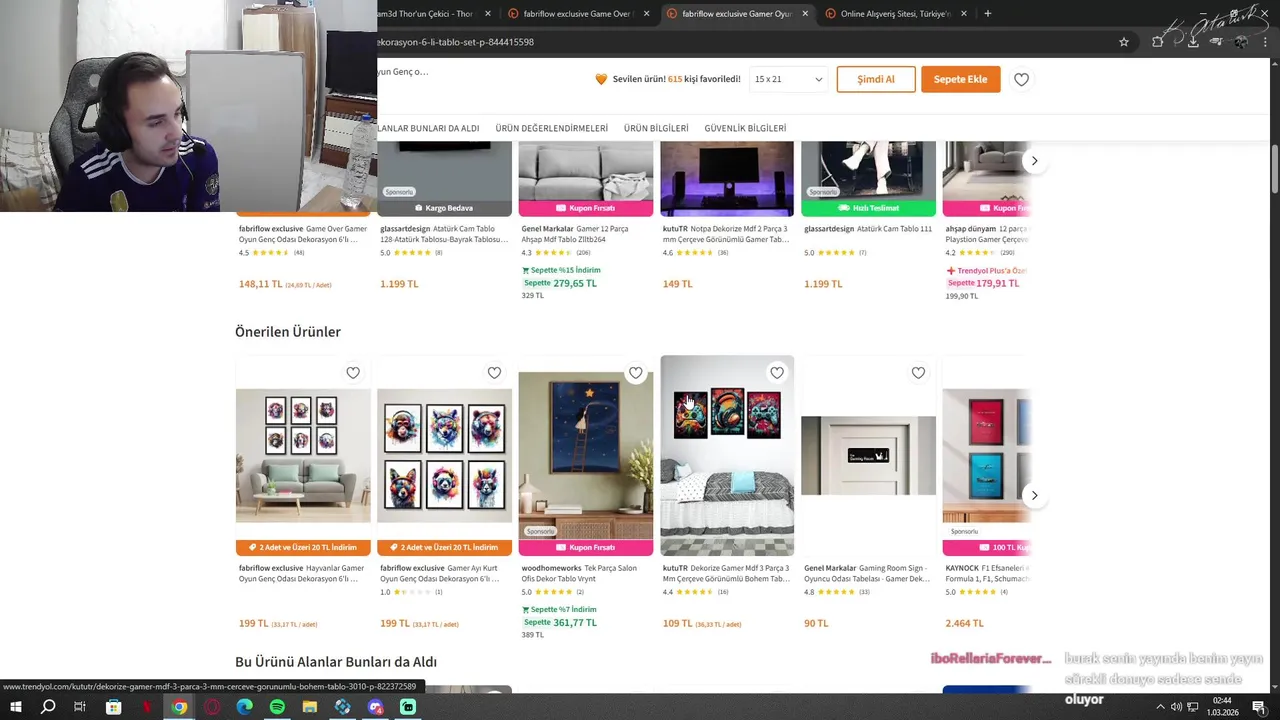Open Opera browser from taskbar
Image resolution: width=1280 pixels, height=720 pixels.
click(212, 707)
